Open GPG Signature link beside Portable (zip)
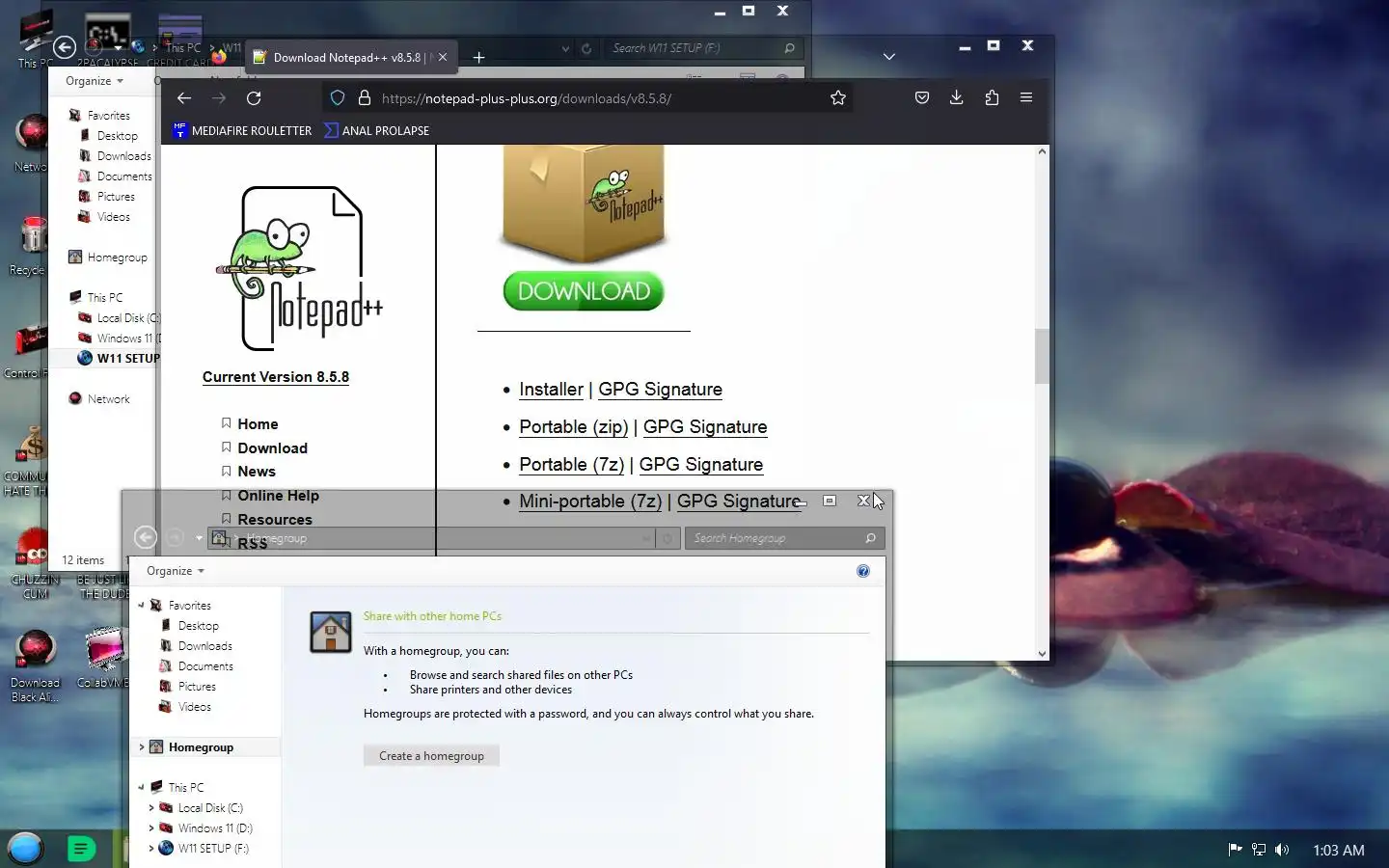 point(705,427)
